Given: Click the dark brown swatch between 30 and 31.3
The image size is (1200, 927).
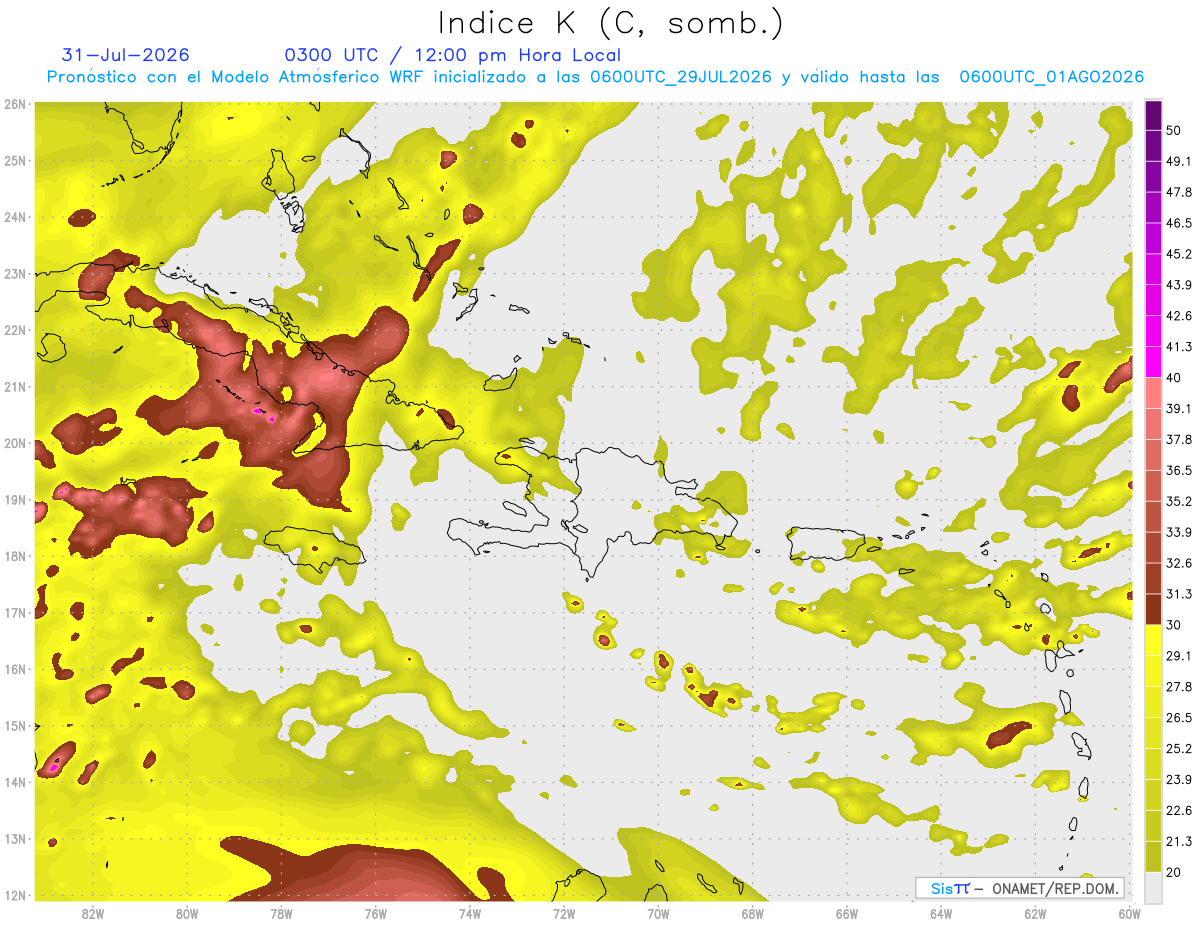Looking at the screenshot, I should pyautogui.click(x=1153, y=609).
